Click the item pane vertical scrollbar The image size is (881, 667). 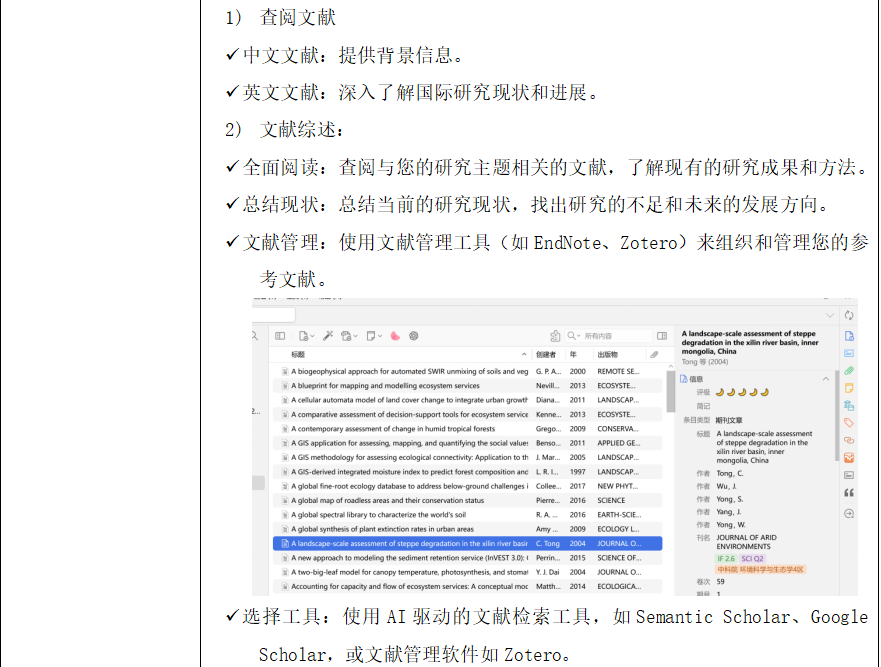click(x=837, y=418)
